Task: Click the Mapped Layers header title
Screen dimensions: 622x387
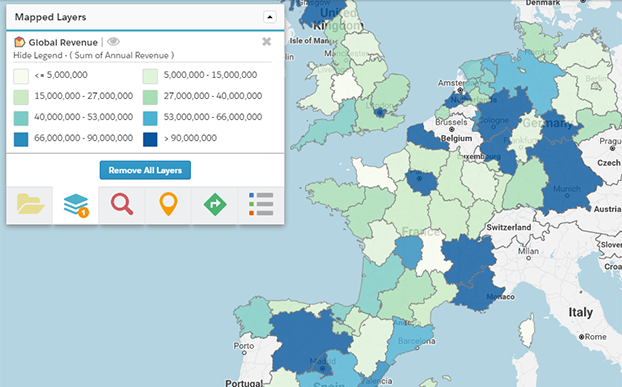Action: click(50, 17)
